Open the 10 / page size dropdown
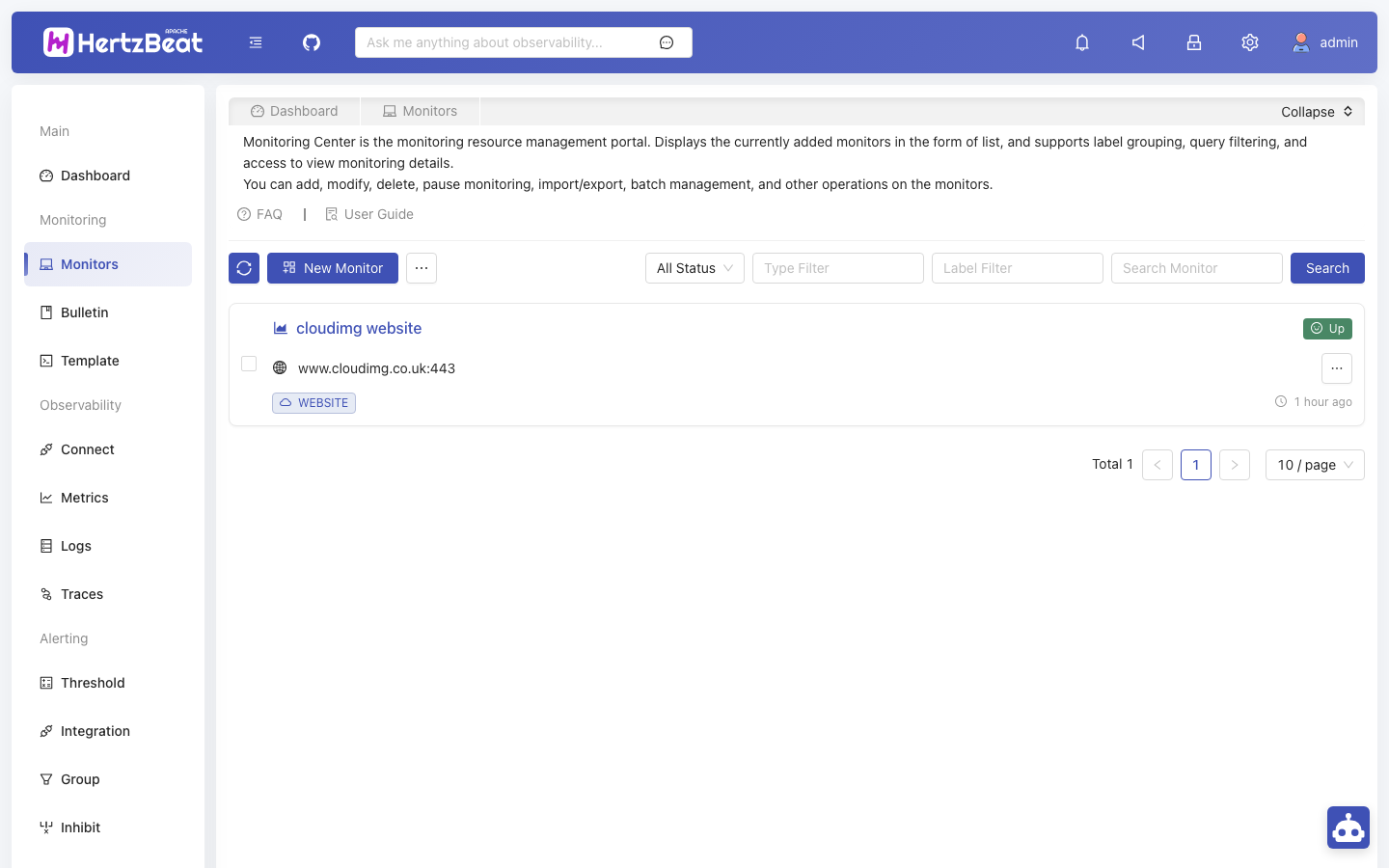 pyautogui.click(x=1315, y=465)
